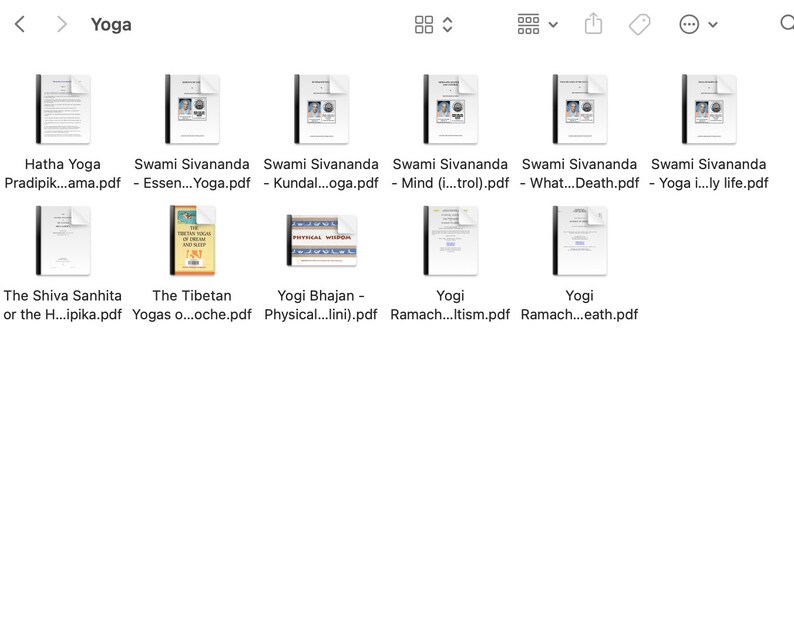Viewport: 794px width, 628px height.
Task: Go forward with the right chevron
Action: tap(62, 24)
